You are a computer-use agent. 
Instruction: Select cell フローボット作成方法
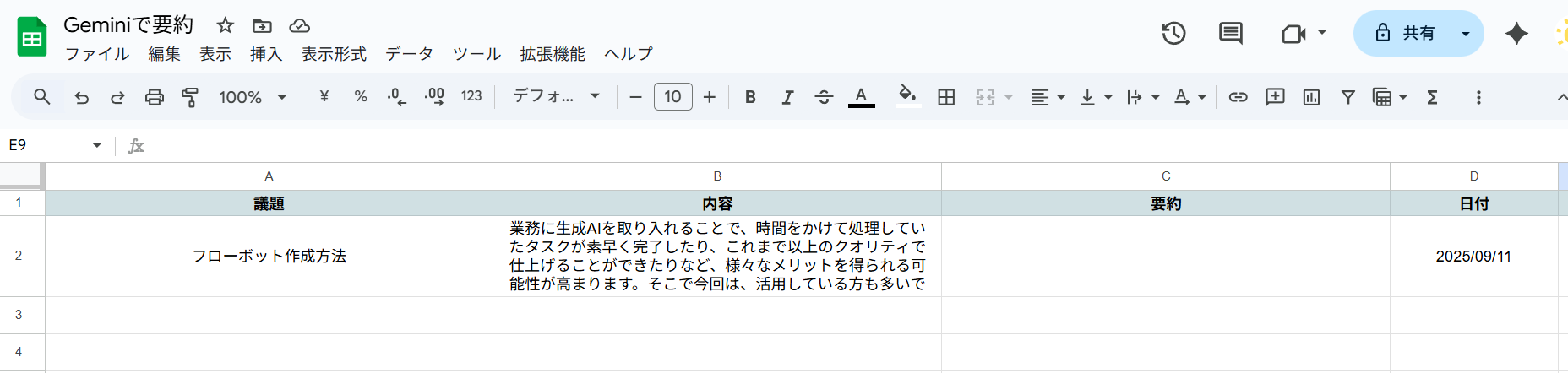click(269, 256)
